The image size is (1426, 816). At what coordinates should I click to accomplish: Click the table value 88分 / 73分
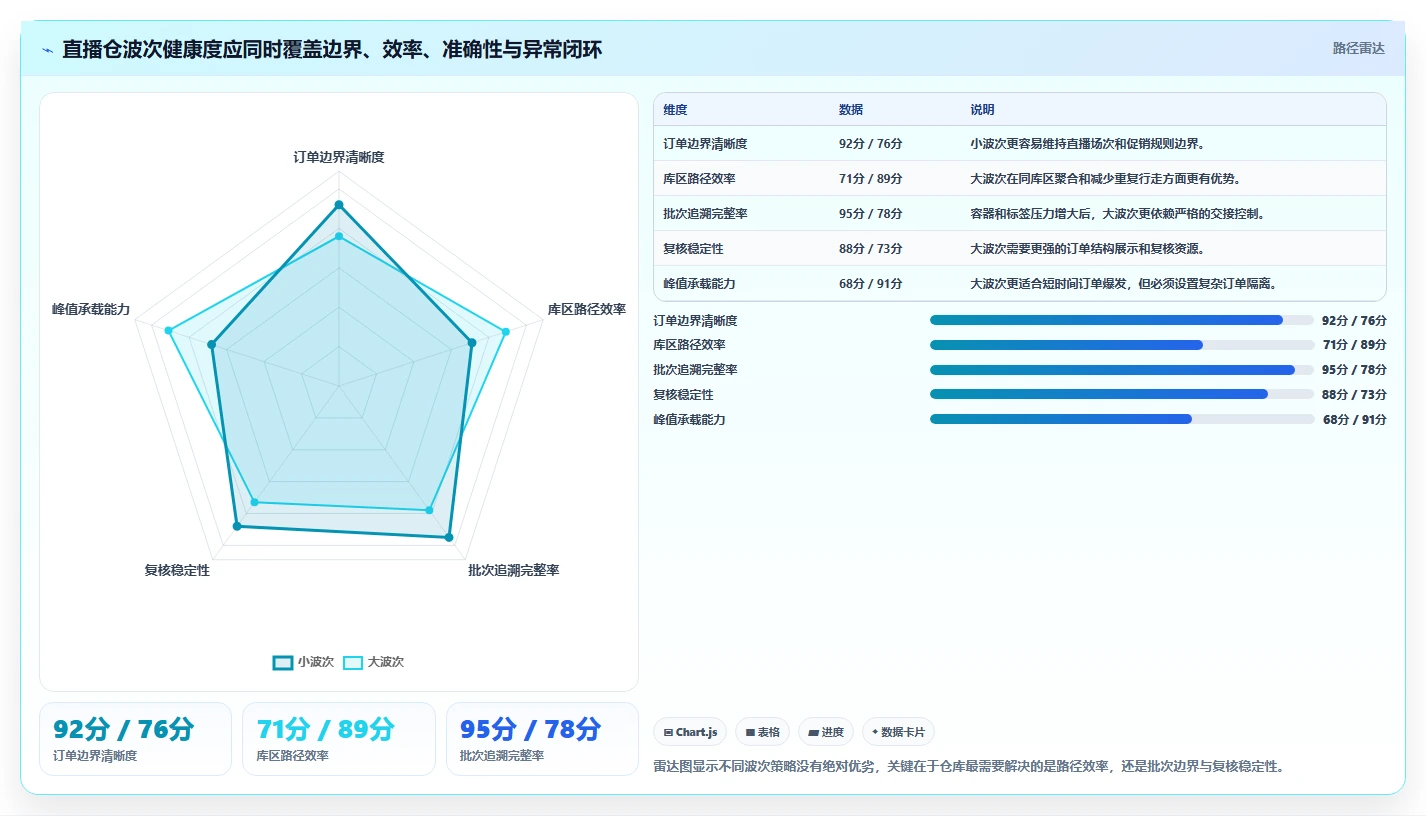[871, 249]
